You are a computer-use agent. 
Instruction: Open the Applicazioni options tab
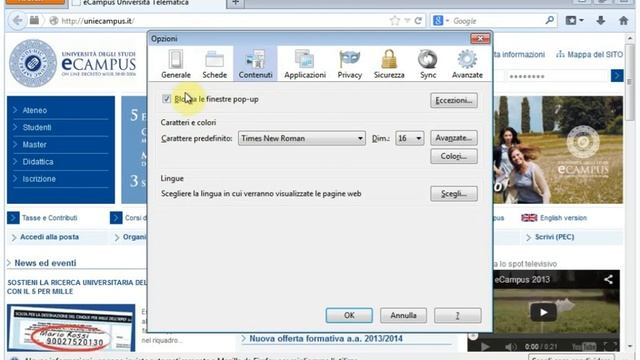[305, 64]
